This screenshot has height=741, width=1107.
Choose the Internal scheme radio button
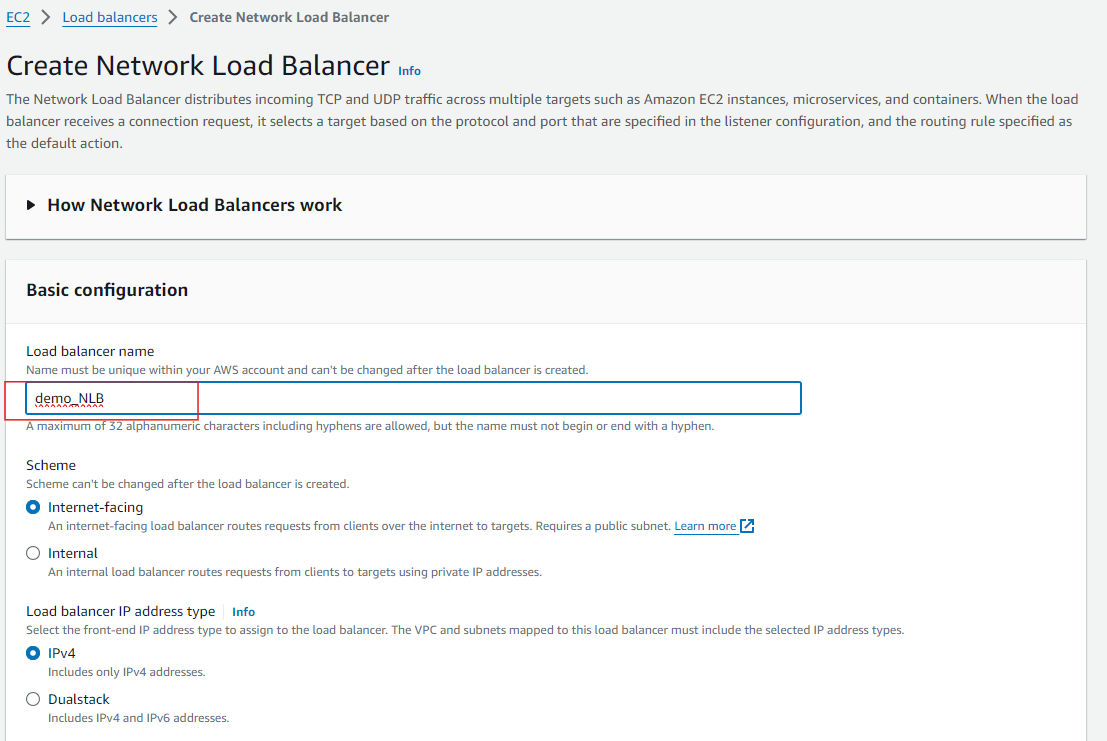point(34,553)
